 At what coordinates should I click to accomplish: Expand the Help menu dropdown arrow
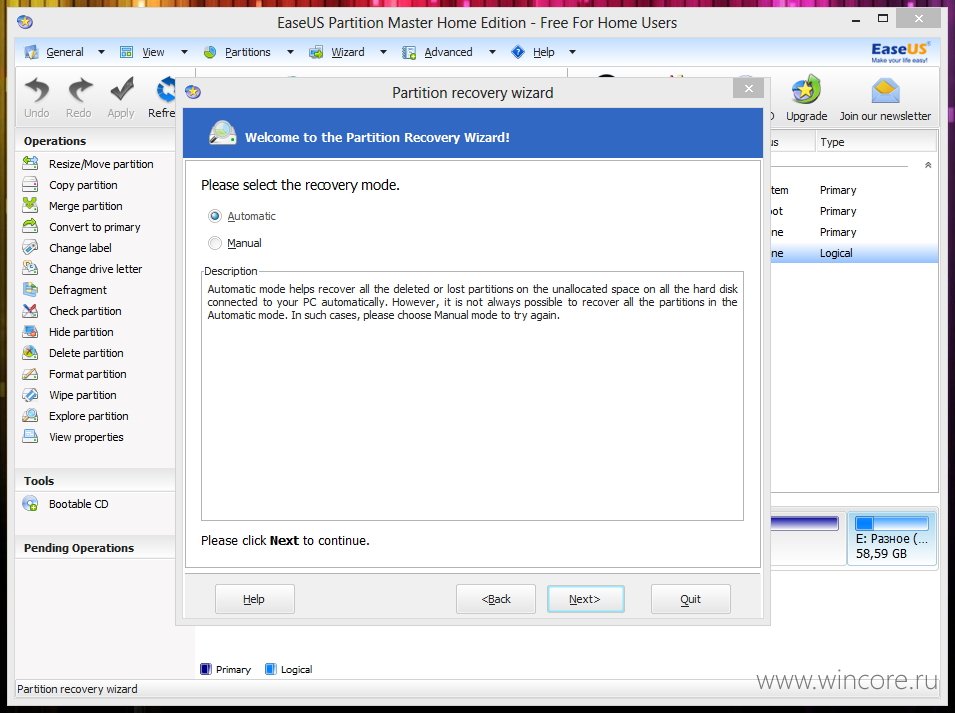click(x=573, y=52)
